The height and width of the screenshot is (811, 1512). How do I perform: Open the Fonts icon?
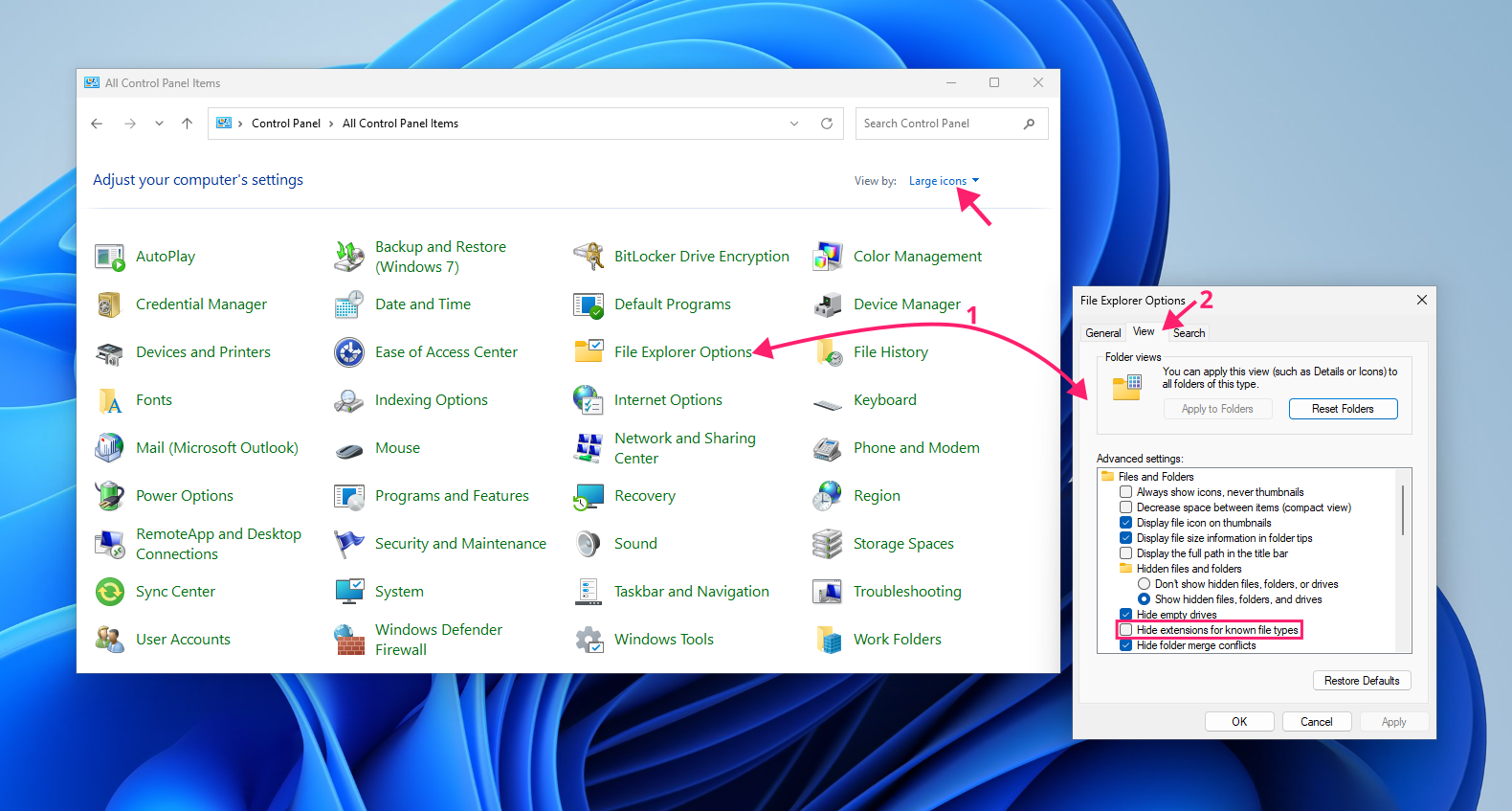tap(110, 400)
